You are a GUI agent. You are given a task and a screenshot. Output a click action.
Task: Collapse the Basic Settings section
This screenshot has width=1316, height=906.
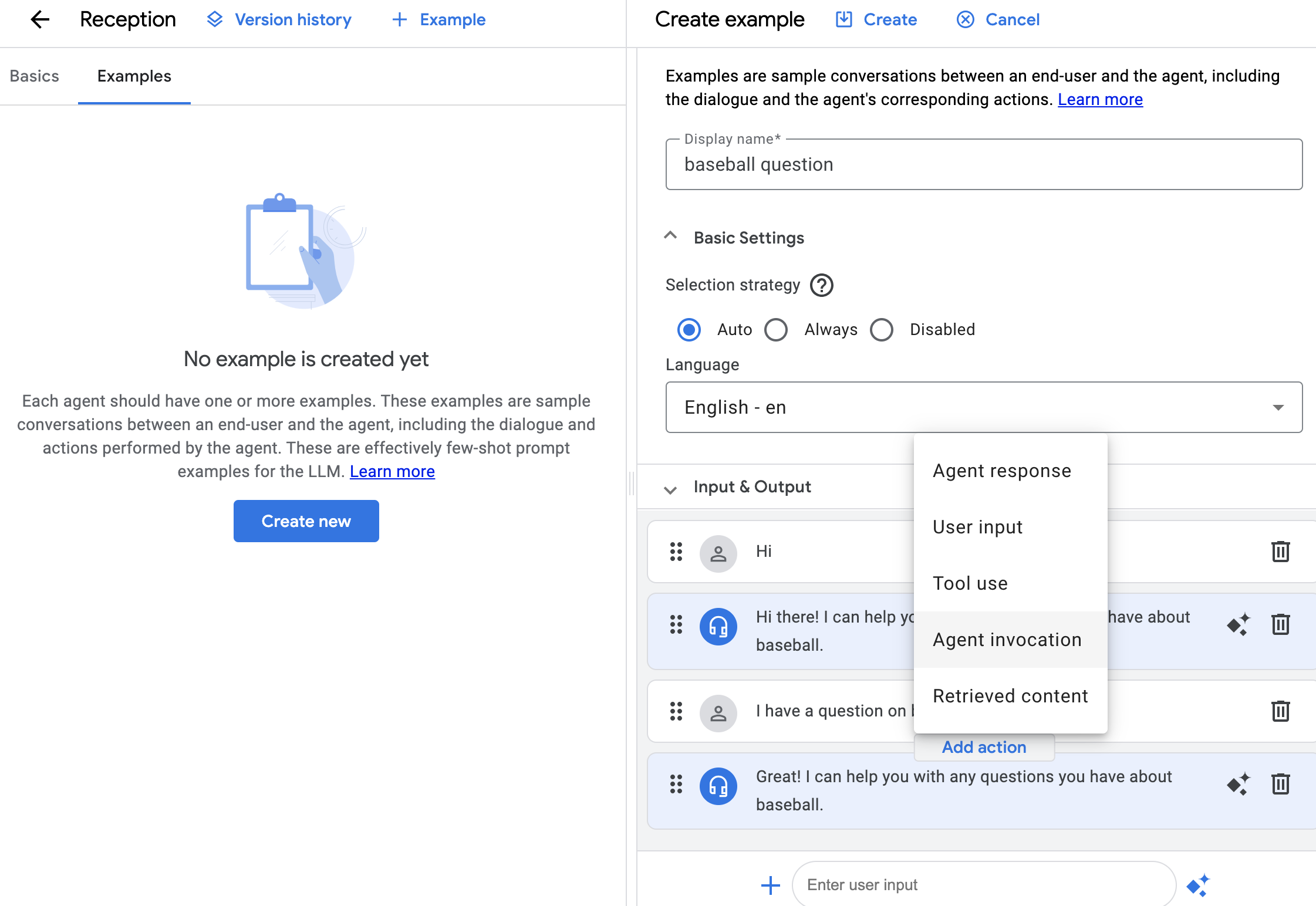pyautogui.click(x=670, y=236)
